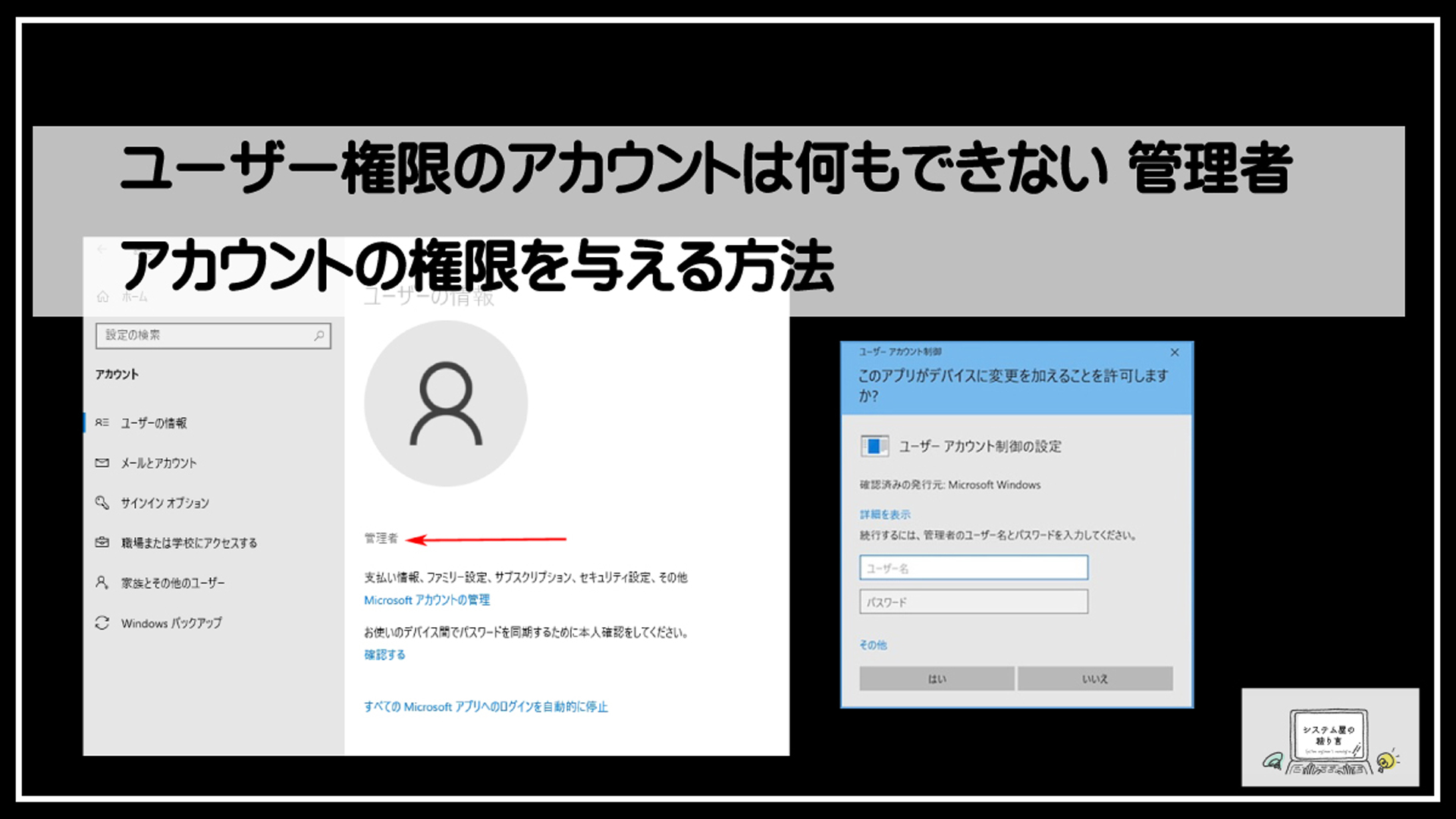Click the いいえ button
This screenshot has width=1456, height=819.
(1095, 679)
